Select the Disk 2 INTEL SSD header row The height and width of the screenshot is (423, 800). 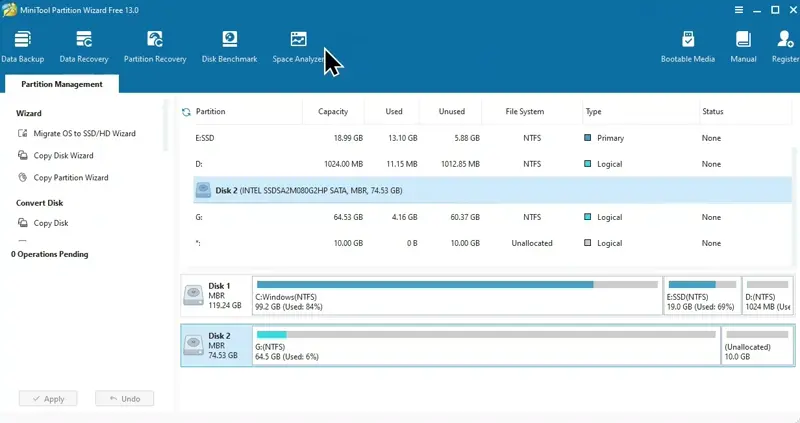pos(492,190)
